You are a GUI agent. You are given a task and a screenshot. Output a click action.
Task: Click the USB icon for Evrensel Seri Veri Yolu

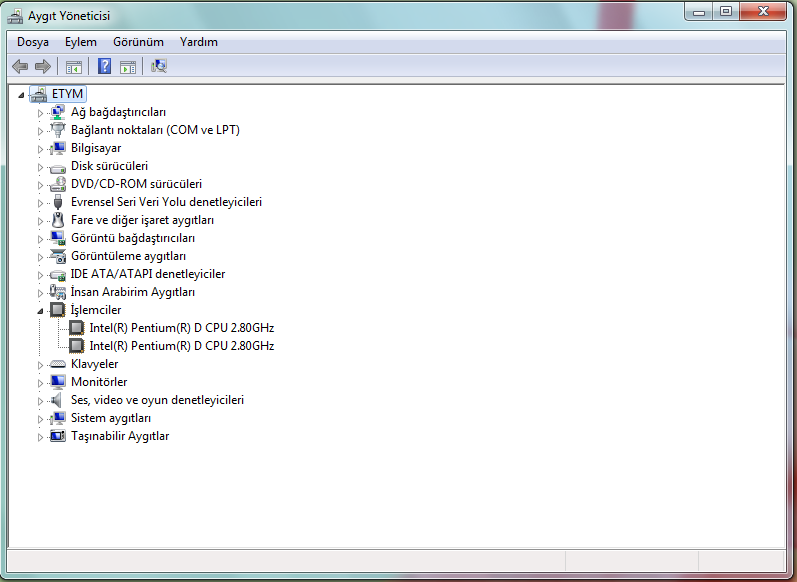click(57, 202)
